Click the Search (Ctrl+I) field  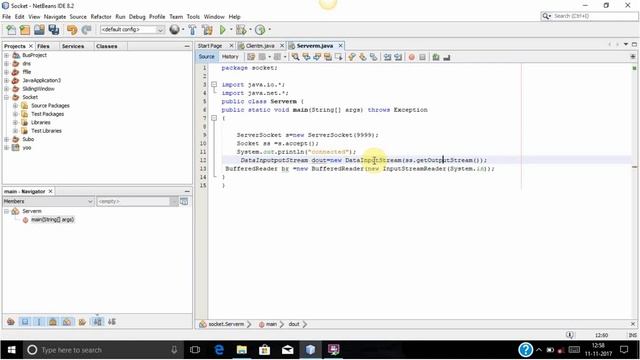pyautogui.click(x=589, y=16)
